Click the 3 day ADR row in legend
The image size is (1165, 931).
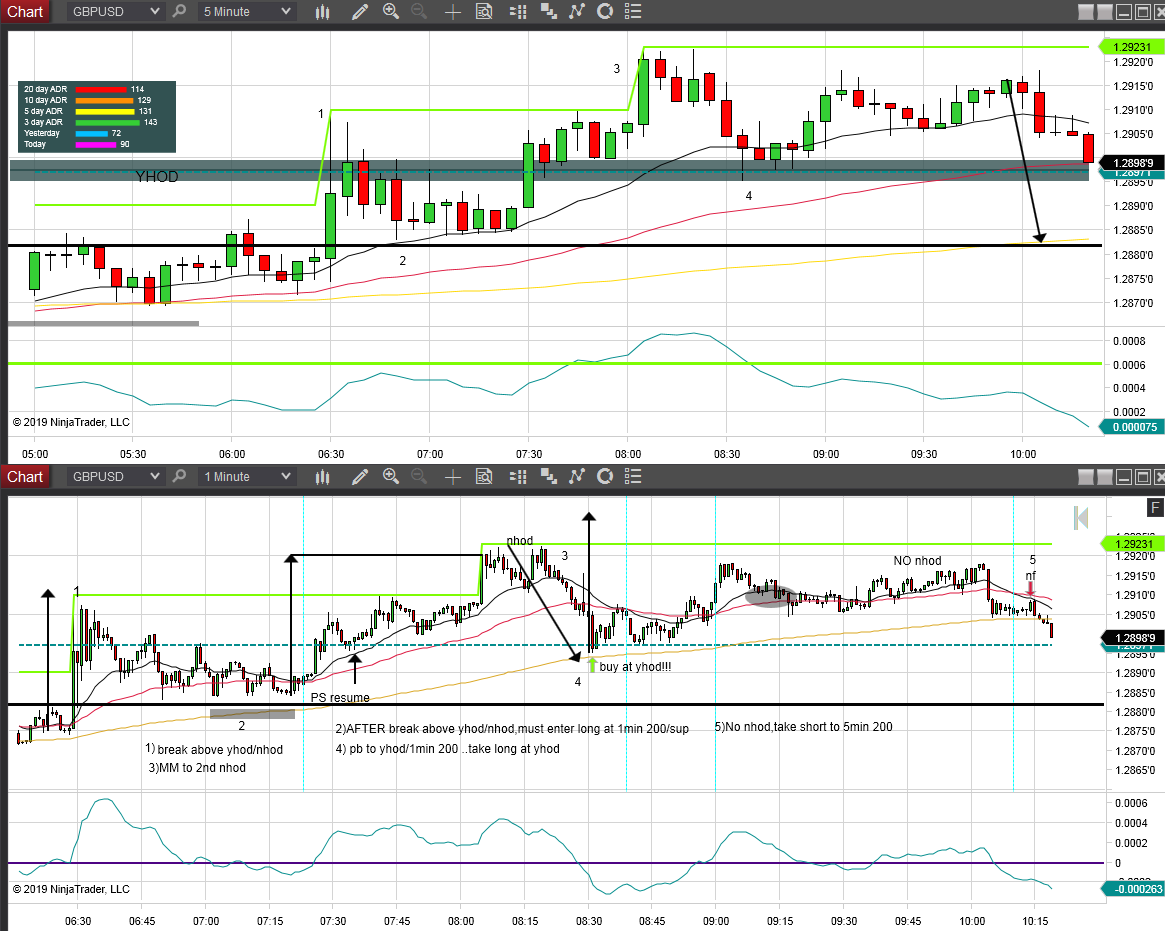coord(91,122)
